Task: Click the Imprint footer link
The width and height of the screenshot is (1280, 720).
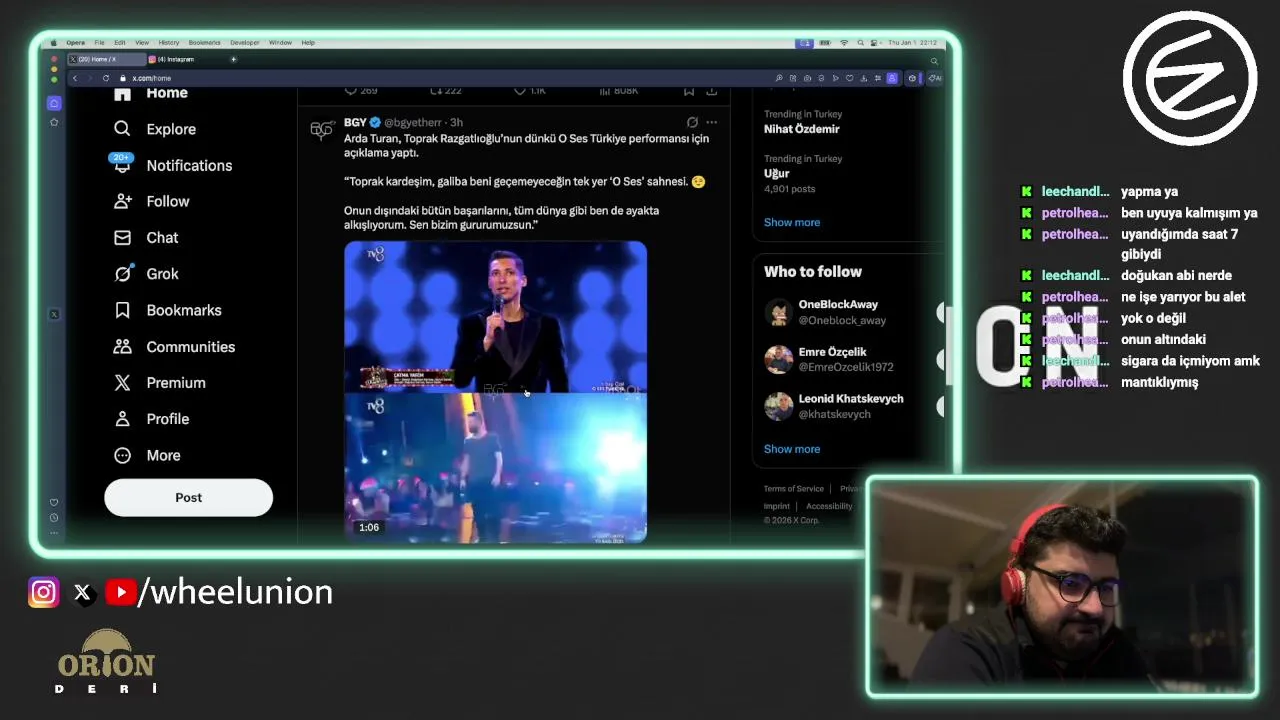Action: tap(777, 506)
